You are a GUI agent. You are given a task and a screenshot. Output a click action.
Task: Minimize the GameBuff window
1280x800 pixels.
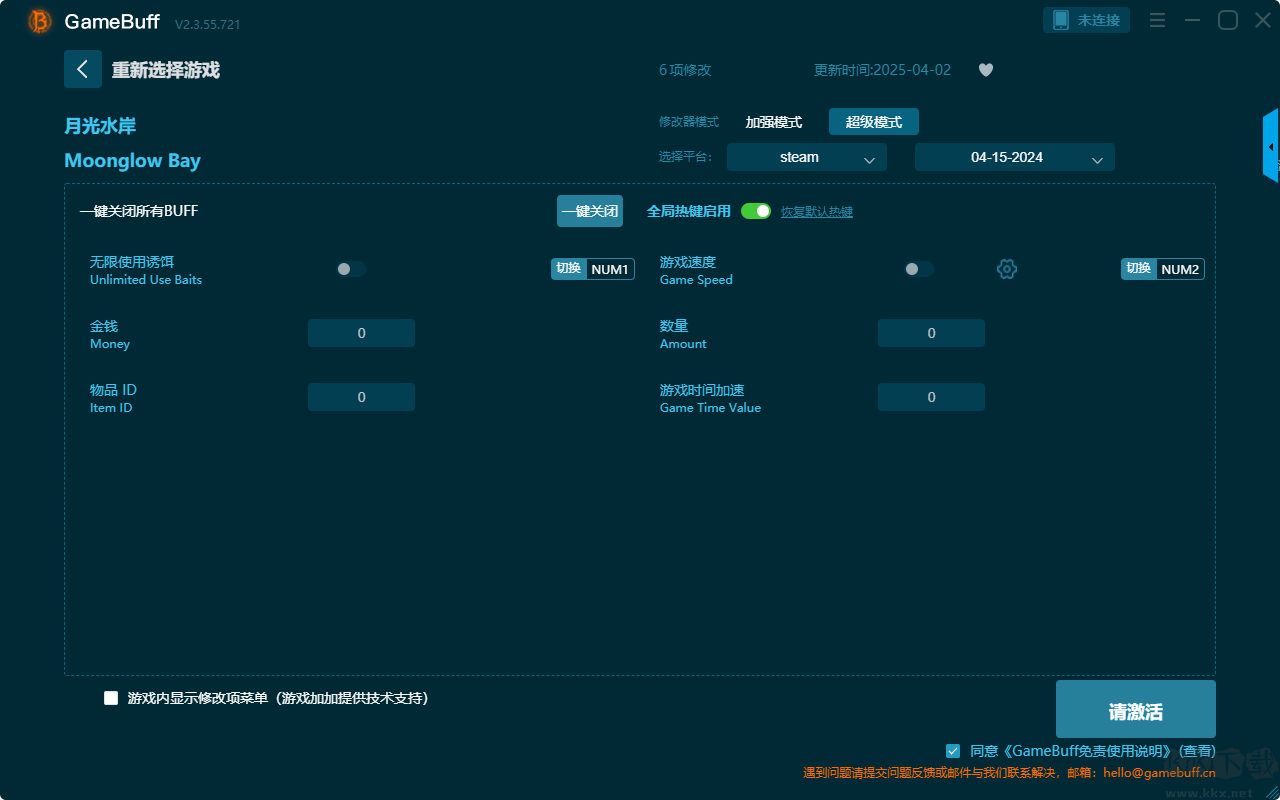tap(1192, 20)
